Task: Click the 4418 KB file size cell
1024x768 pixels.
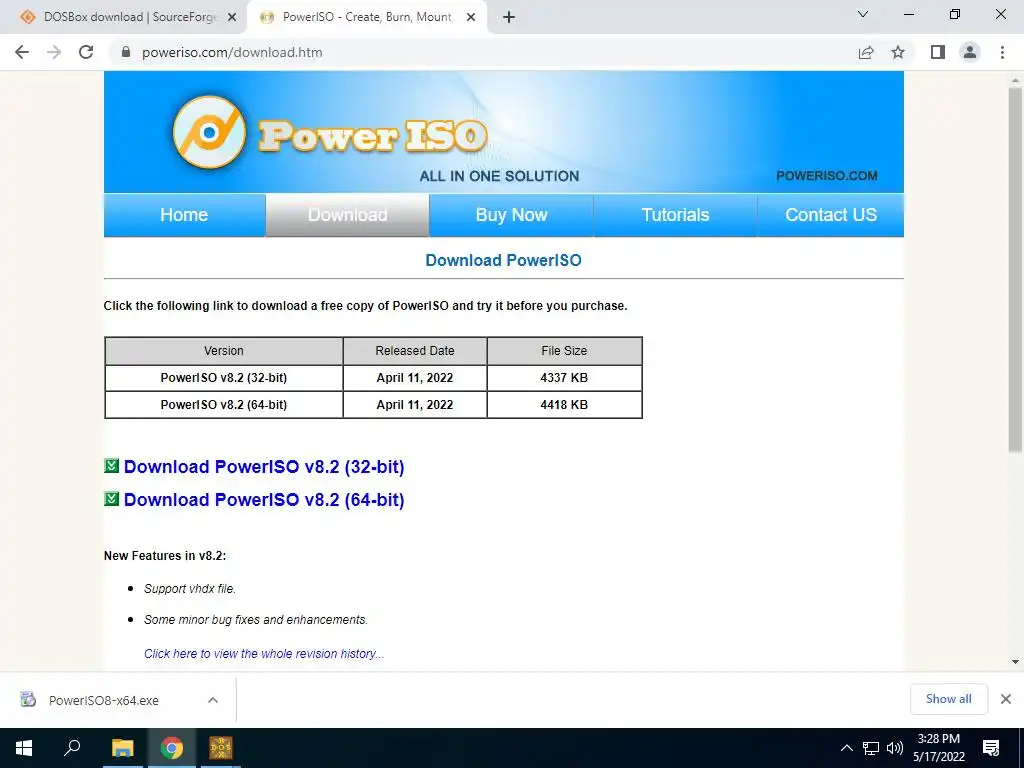Action: [x=564, y=405]
